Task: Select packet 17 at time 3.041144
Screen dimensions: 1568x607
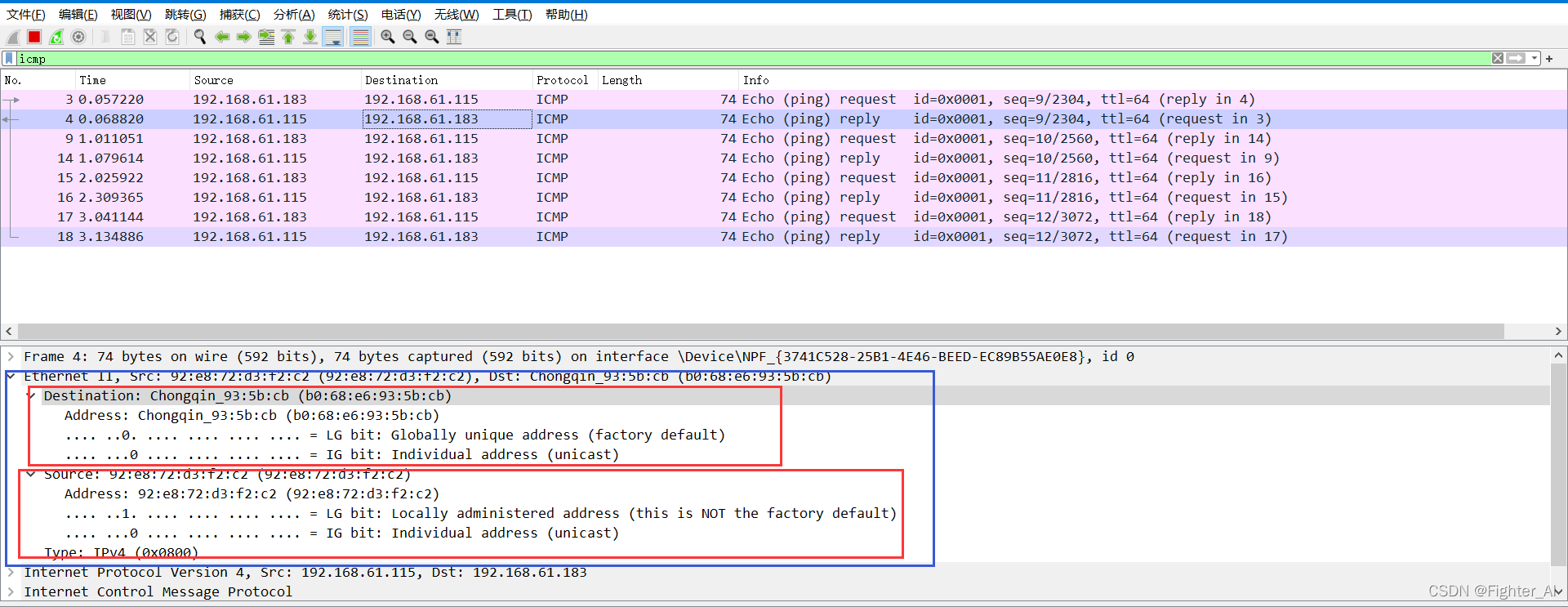Action: point(783,217)
